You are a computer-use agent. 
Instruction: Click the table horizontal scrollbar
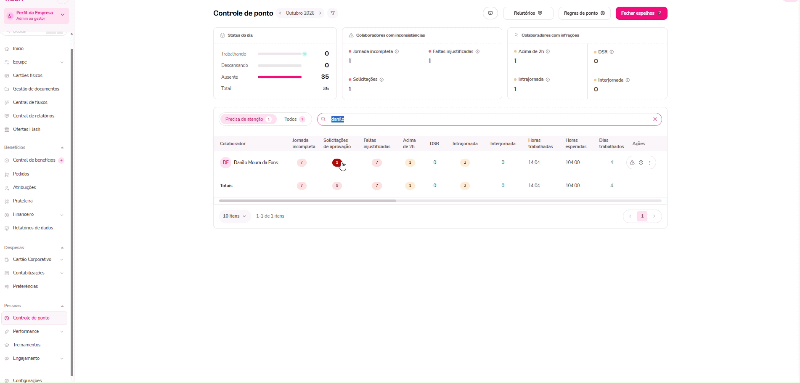tap(308, 201)
